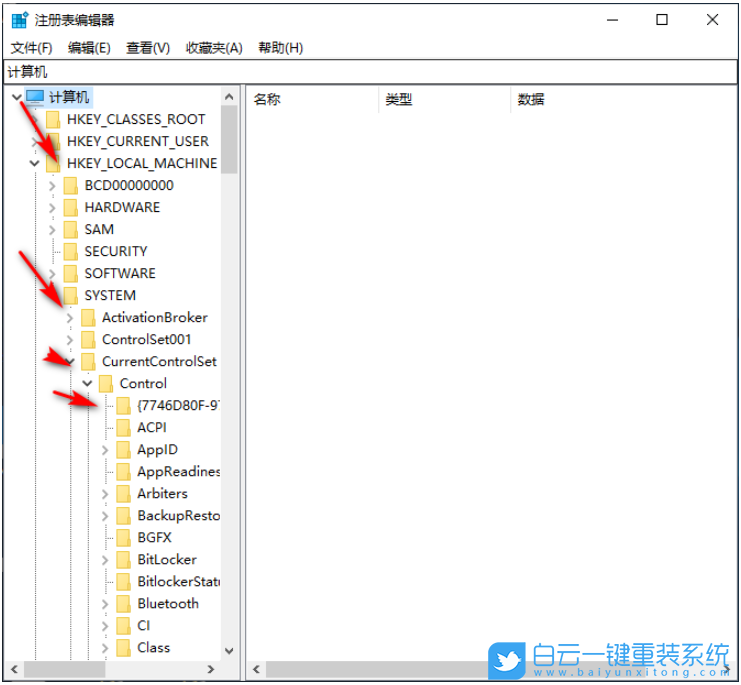
Task: Click the ControlSet001 folder icon
Action: pyautogui.click(x=88, y=340)
